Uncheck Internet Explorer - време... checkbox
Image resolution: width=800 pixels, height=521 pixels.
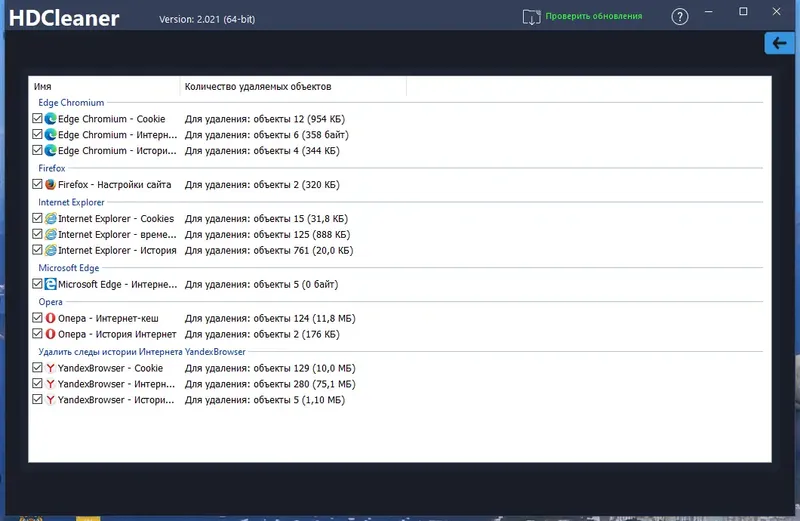[37, 234]
